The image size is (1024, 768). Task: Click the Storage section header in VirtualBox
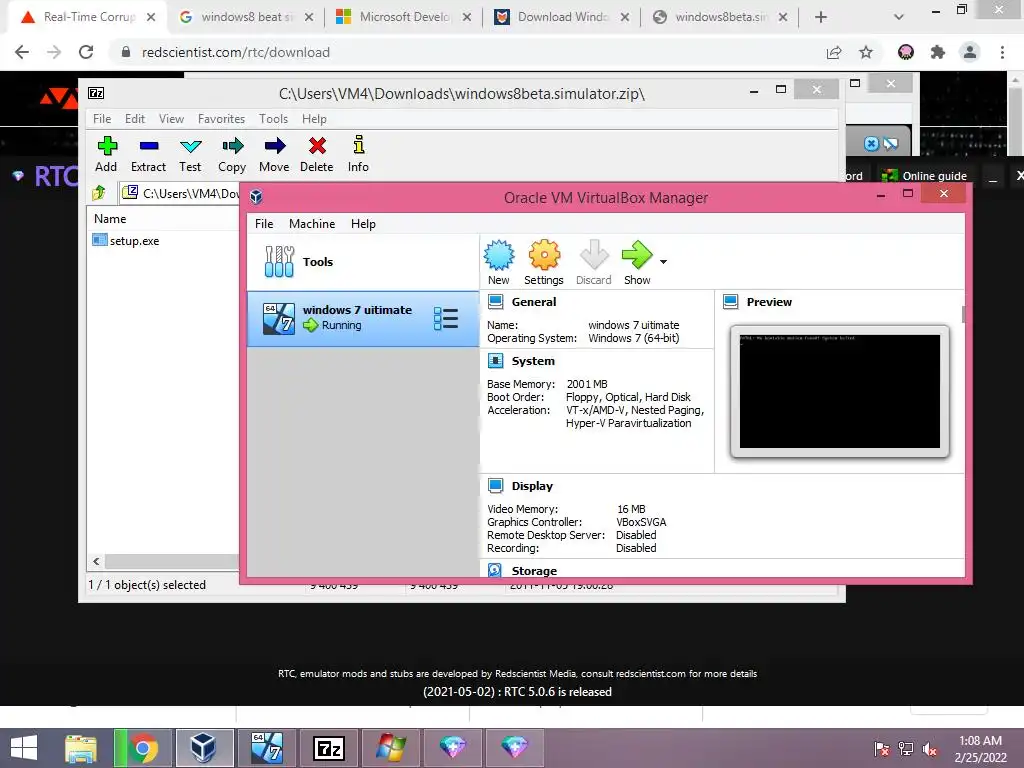pos(534,571)
